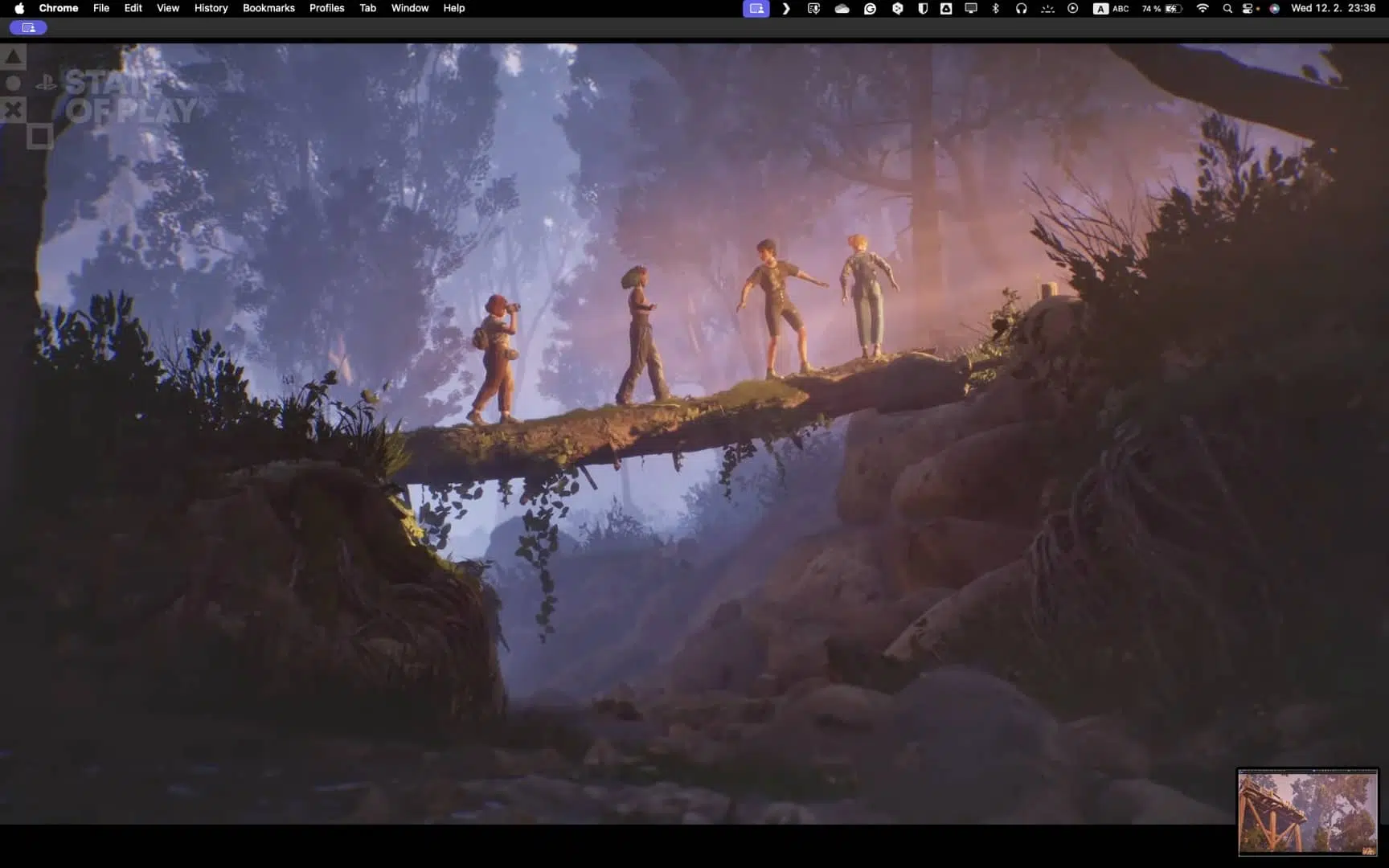The height and width of the screenshot is (868, 1389).
Task: Open the Apple menu
Action: pos(19,8)
